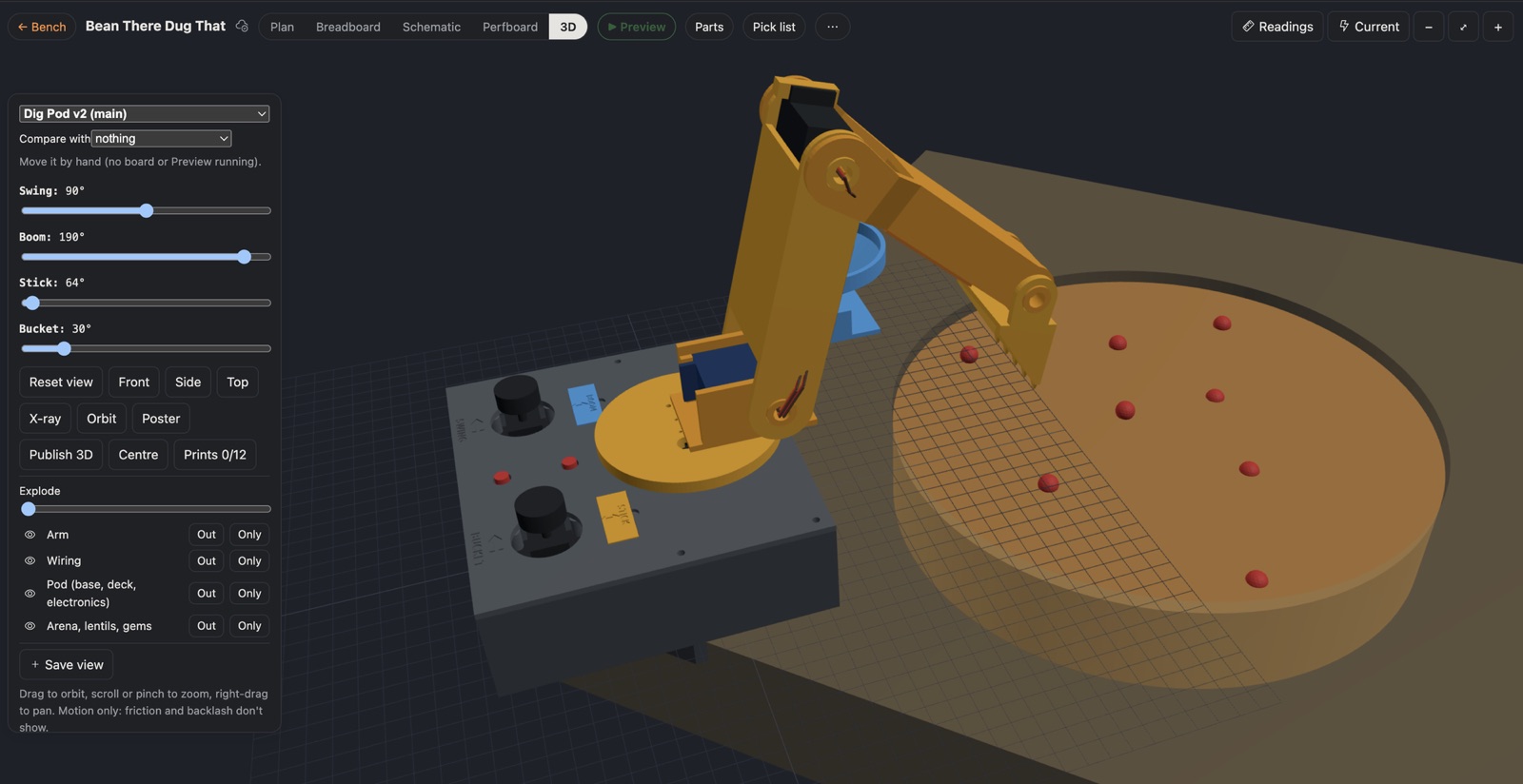Open Prints 0/12

(215, 455)
